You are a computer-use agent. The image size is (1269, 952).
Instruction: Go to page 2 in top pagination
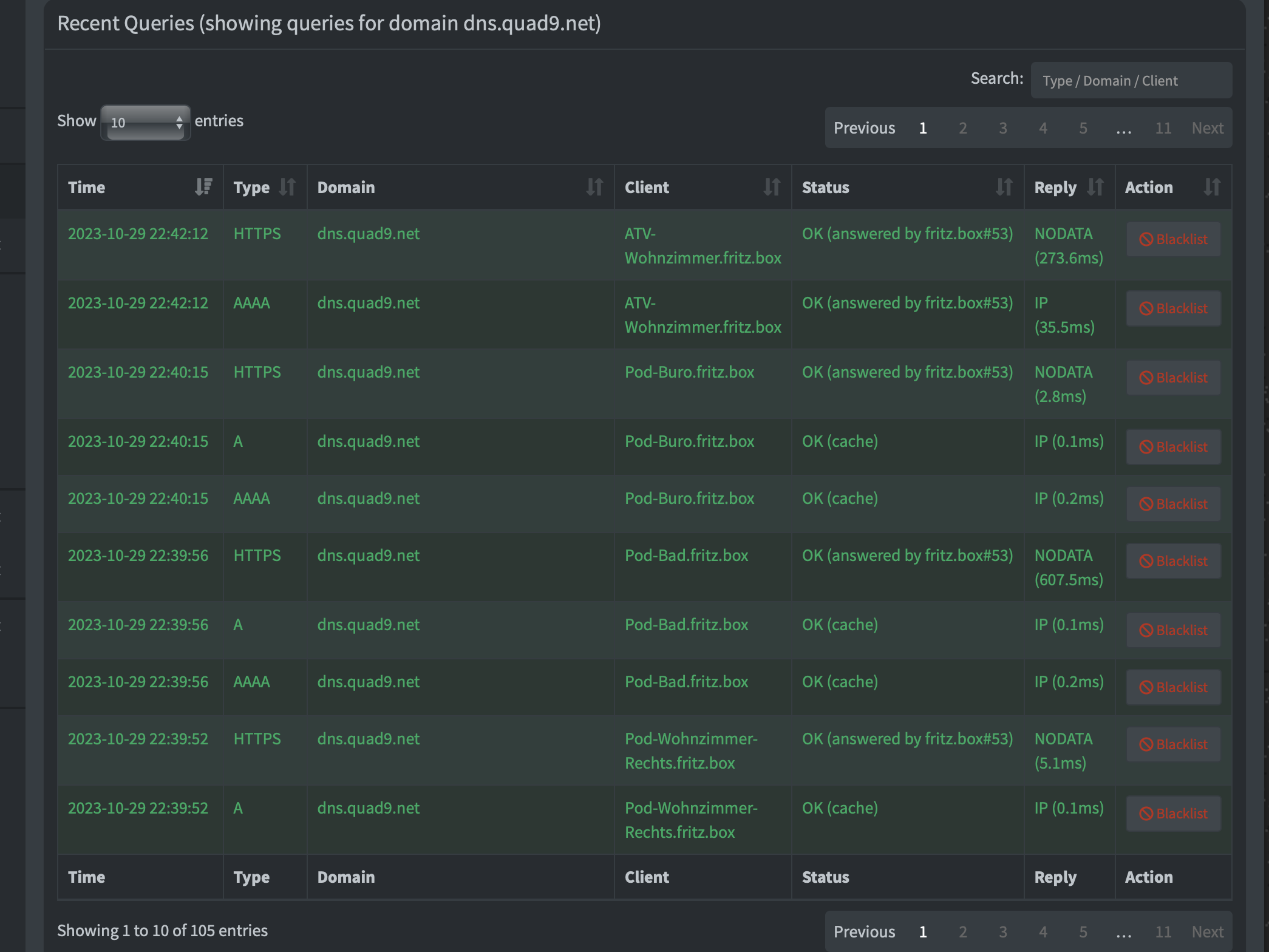click(962, 128)
